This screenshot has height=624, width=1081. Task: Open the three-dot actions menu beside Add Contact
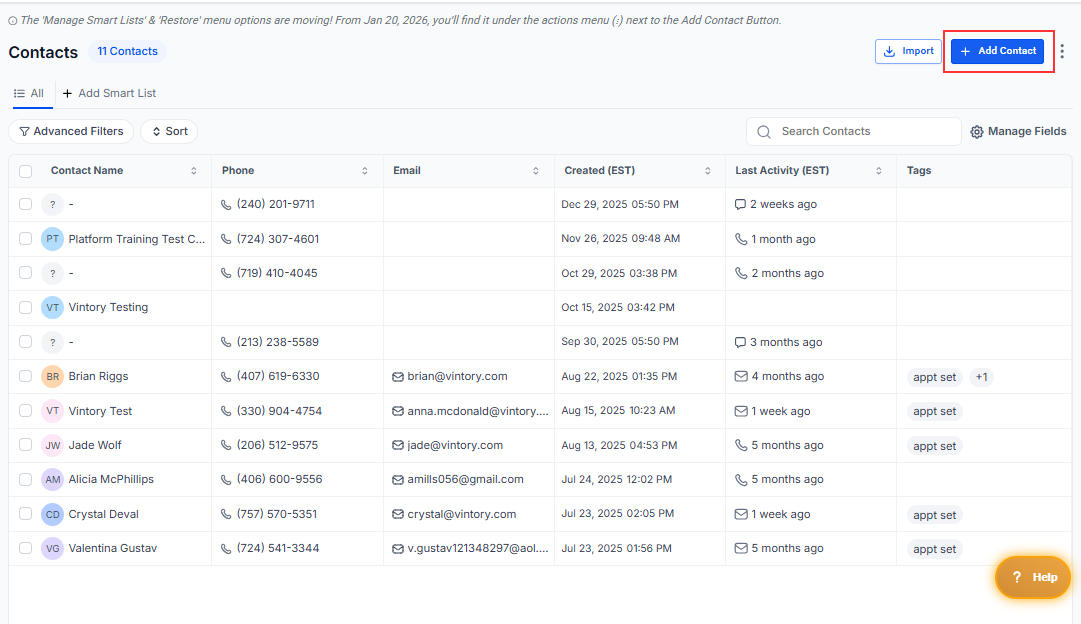pyautogui.click(x=1062, y=52)
